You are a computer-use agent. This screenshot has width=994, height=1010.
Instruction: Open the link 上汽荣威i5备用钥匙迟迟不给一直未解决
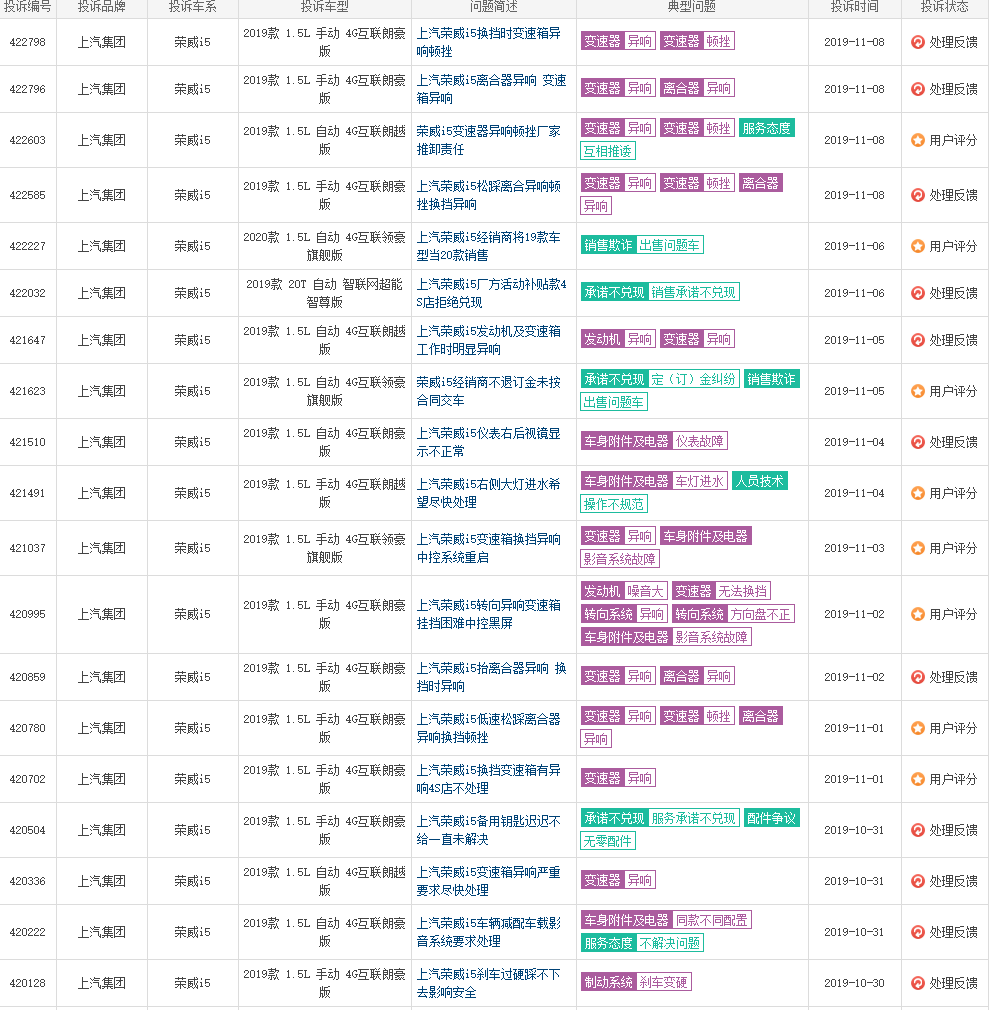click(488, 830)
